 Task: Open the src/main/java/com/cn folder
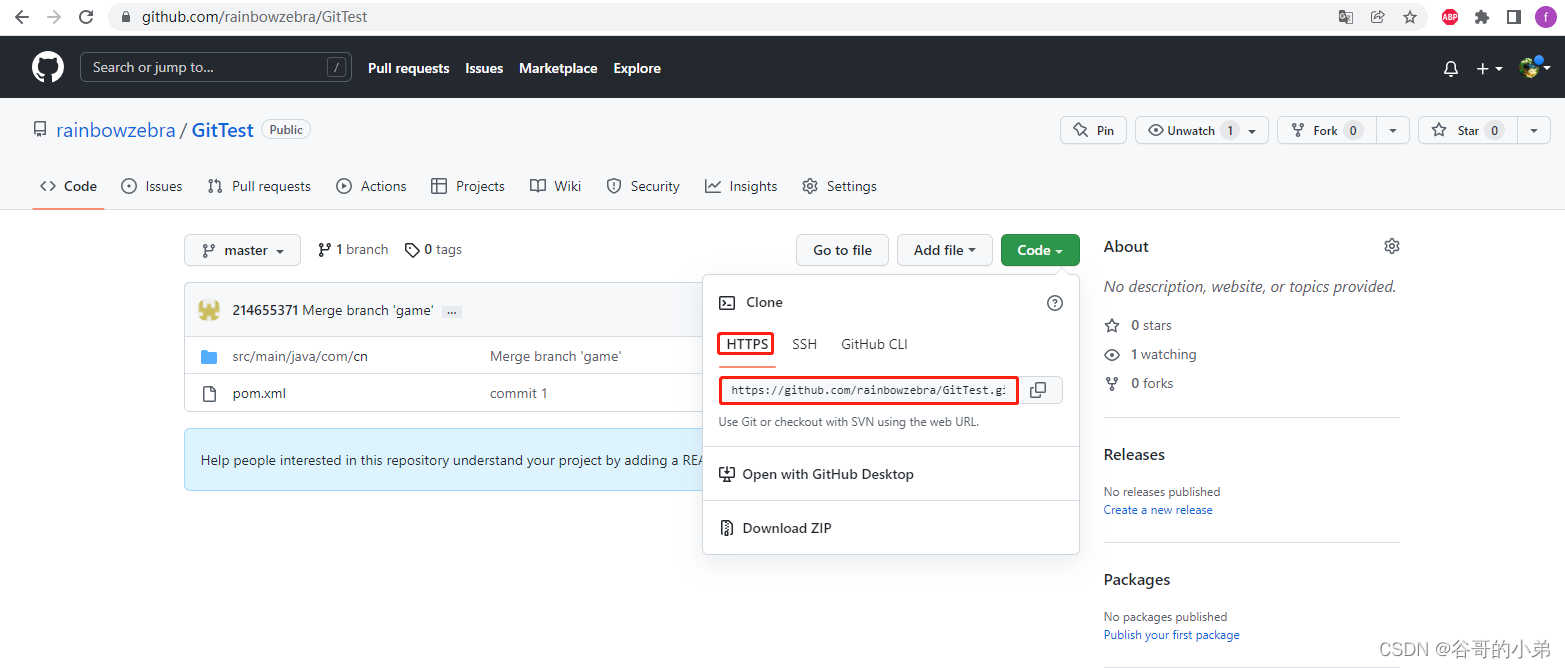(x=300, y=356)
